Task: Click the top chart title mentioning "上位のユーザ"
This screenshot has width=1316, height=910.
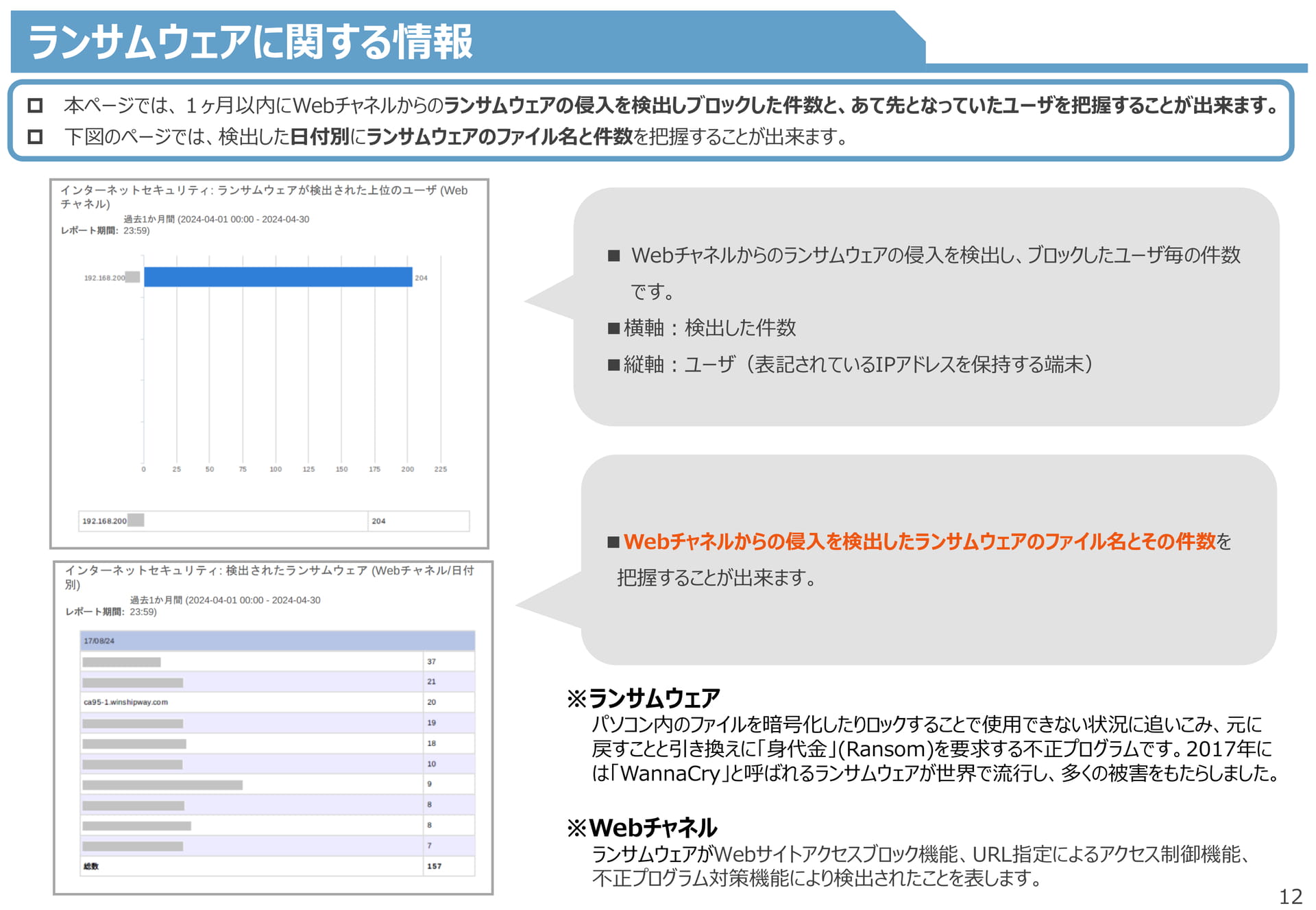Action: point(264,197)
